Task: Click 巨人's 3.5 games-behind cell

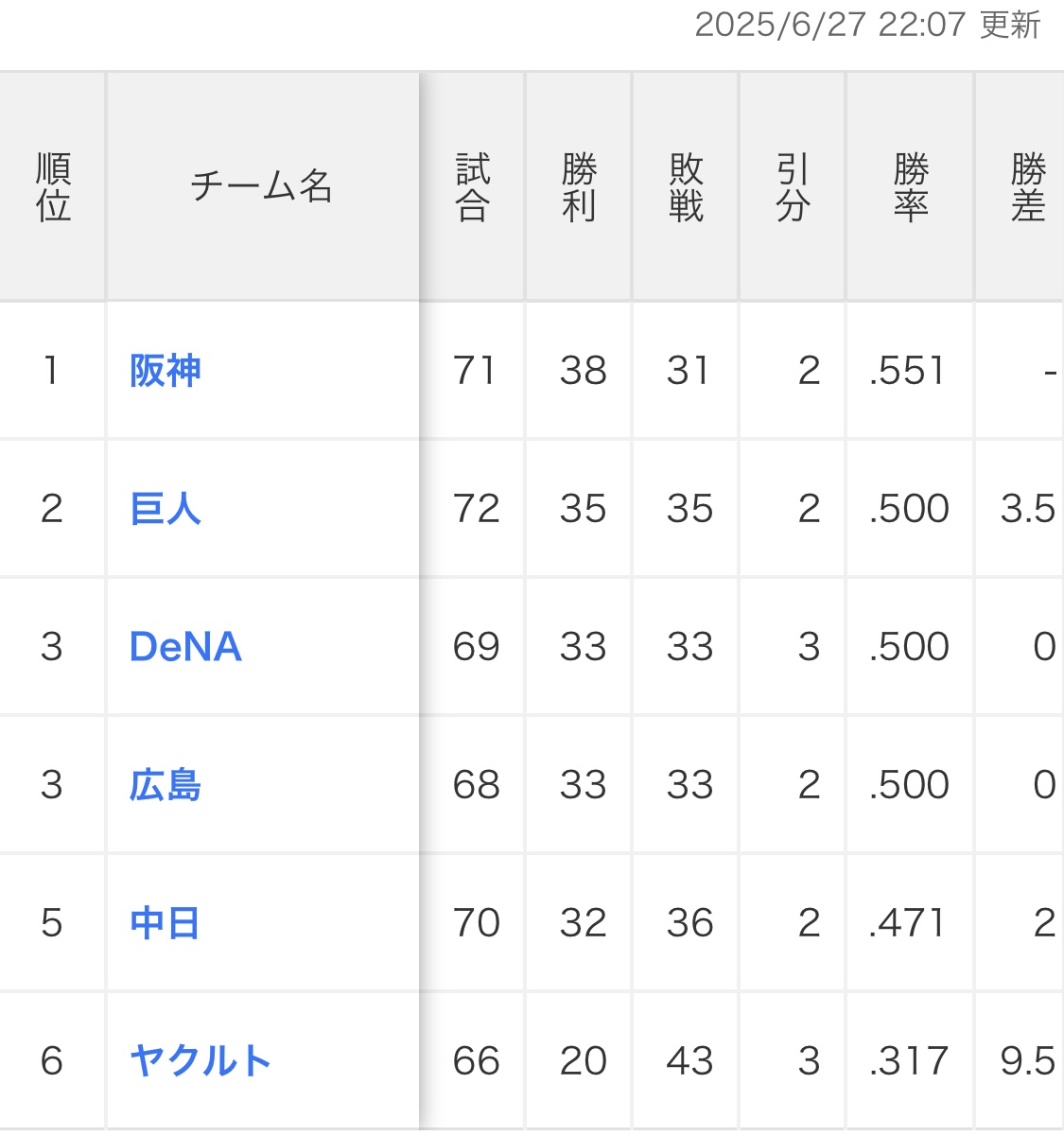Action: click(x=1027, y=509)
